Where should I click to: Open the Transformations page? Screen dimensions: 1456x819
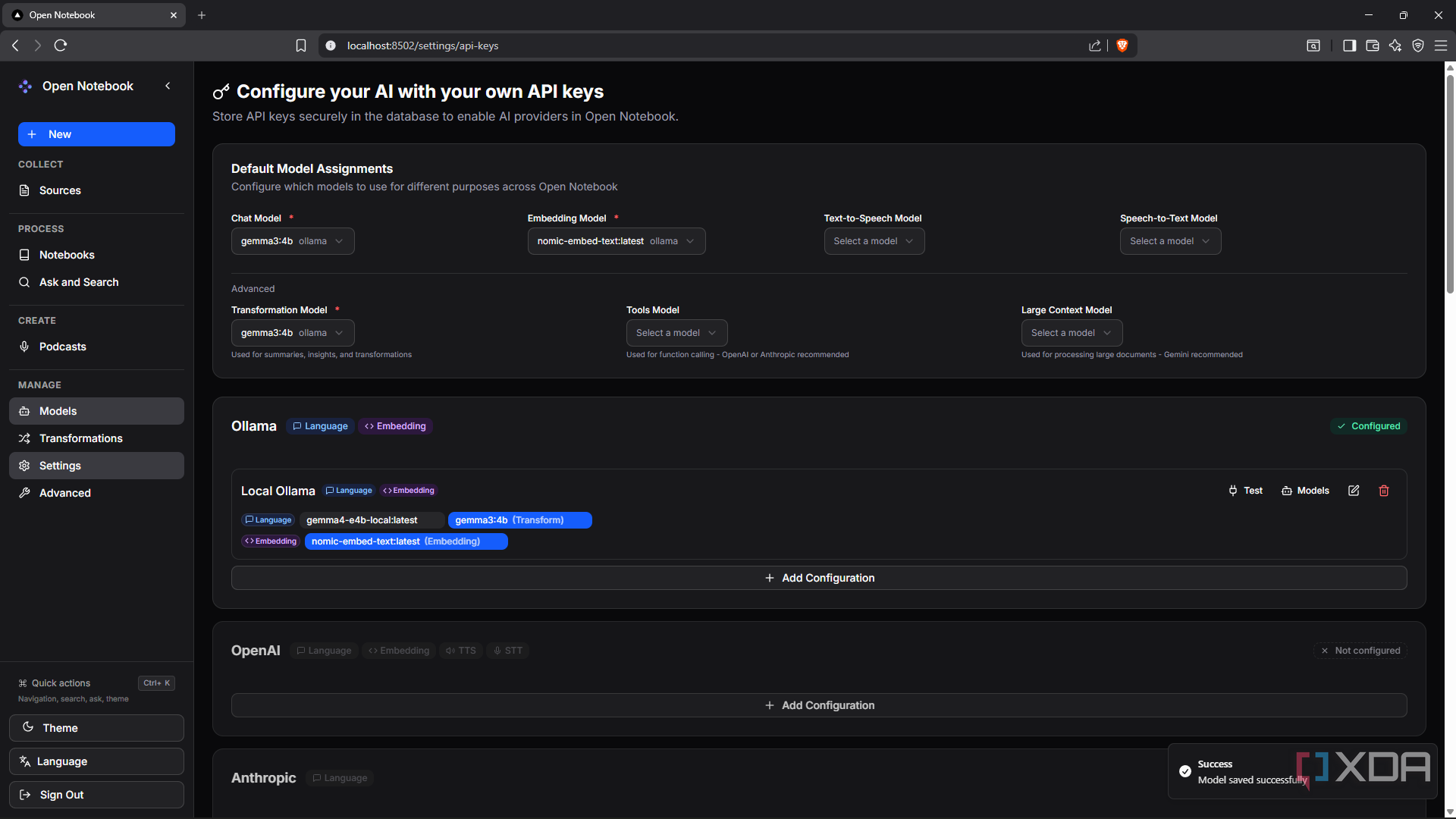coord(96,438)
